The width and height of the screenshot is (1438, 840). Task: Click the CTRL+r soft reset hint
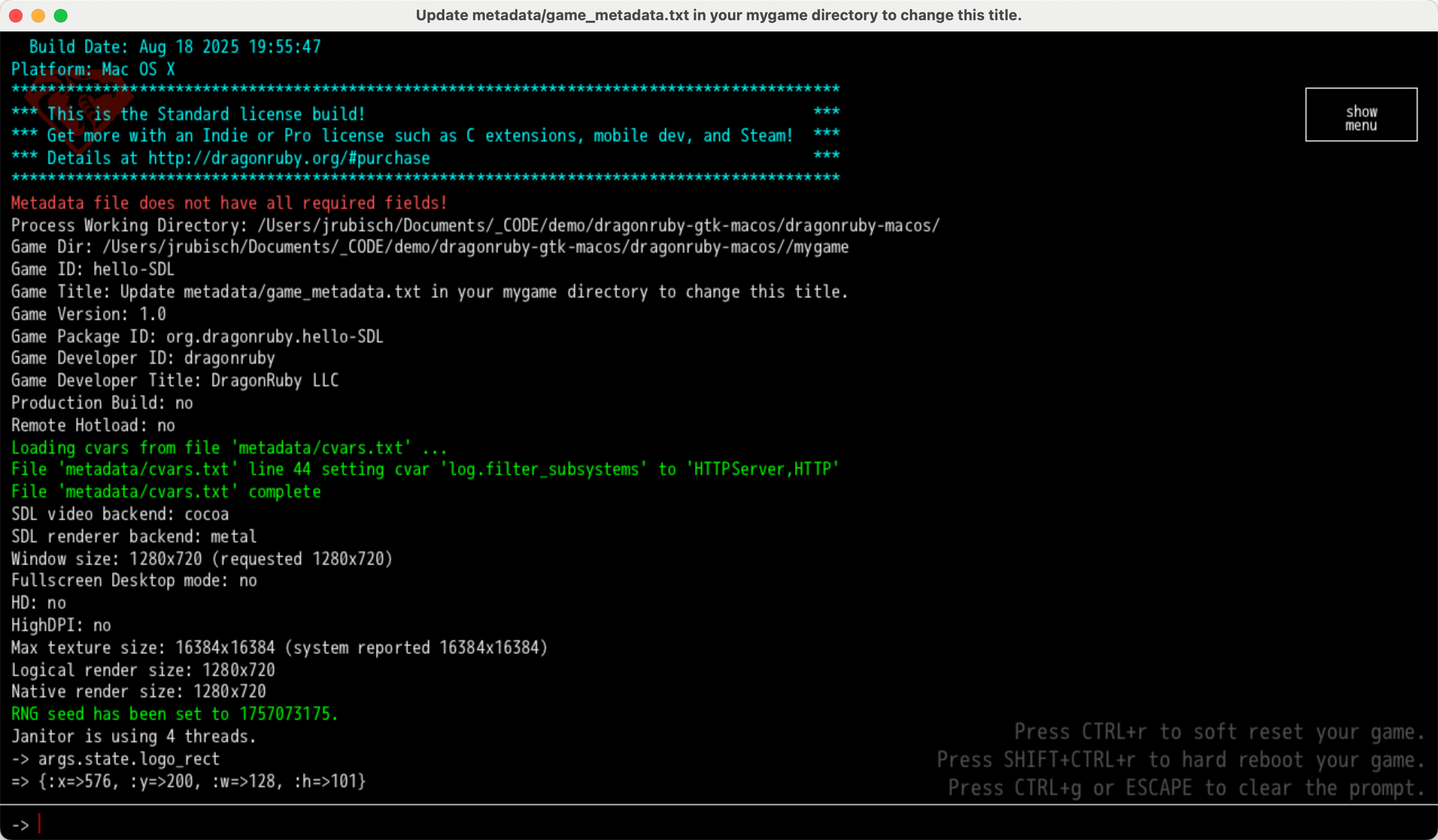(x=1218, y=732)
